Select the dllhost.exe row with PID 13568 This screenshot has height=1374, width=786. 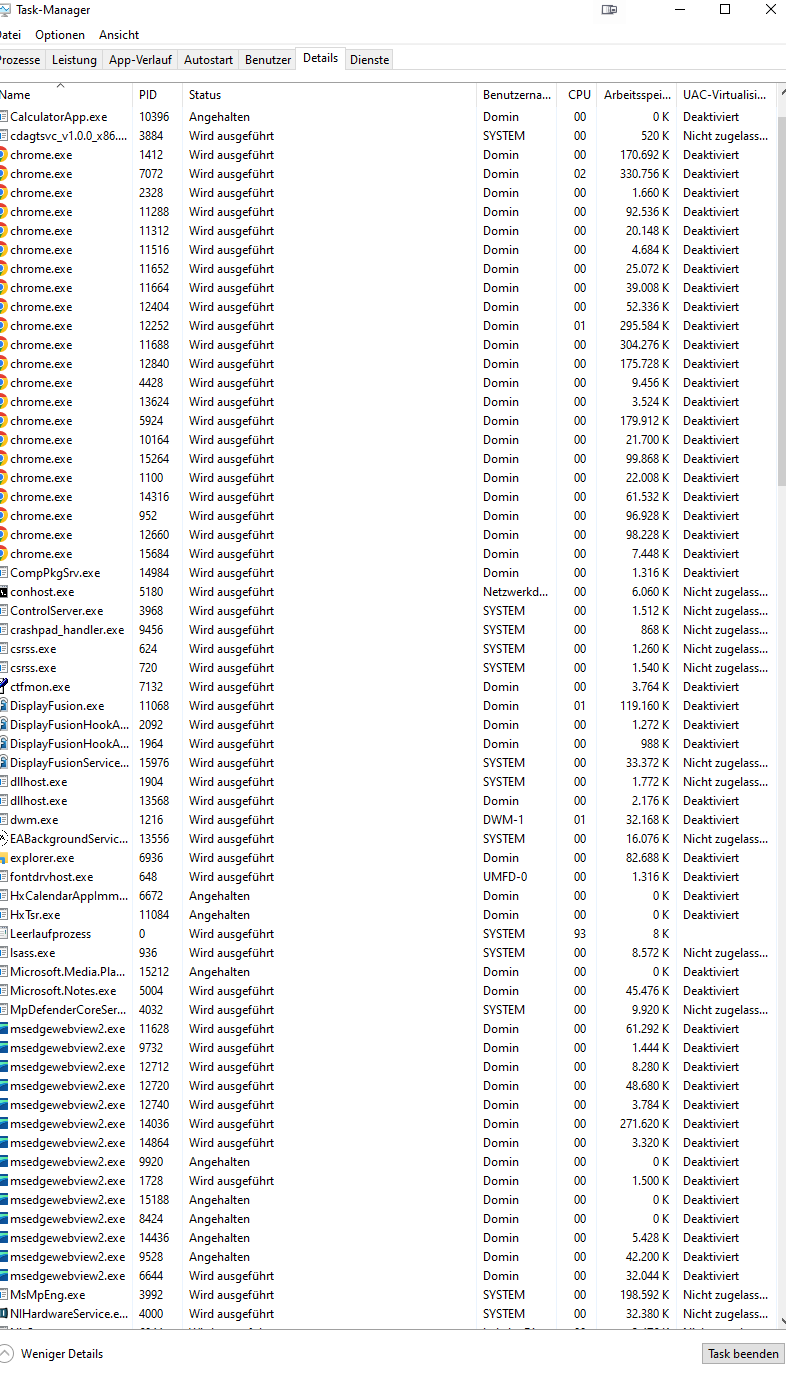pos(388,801)
